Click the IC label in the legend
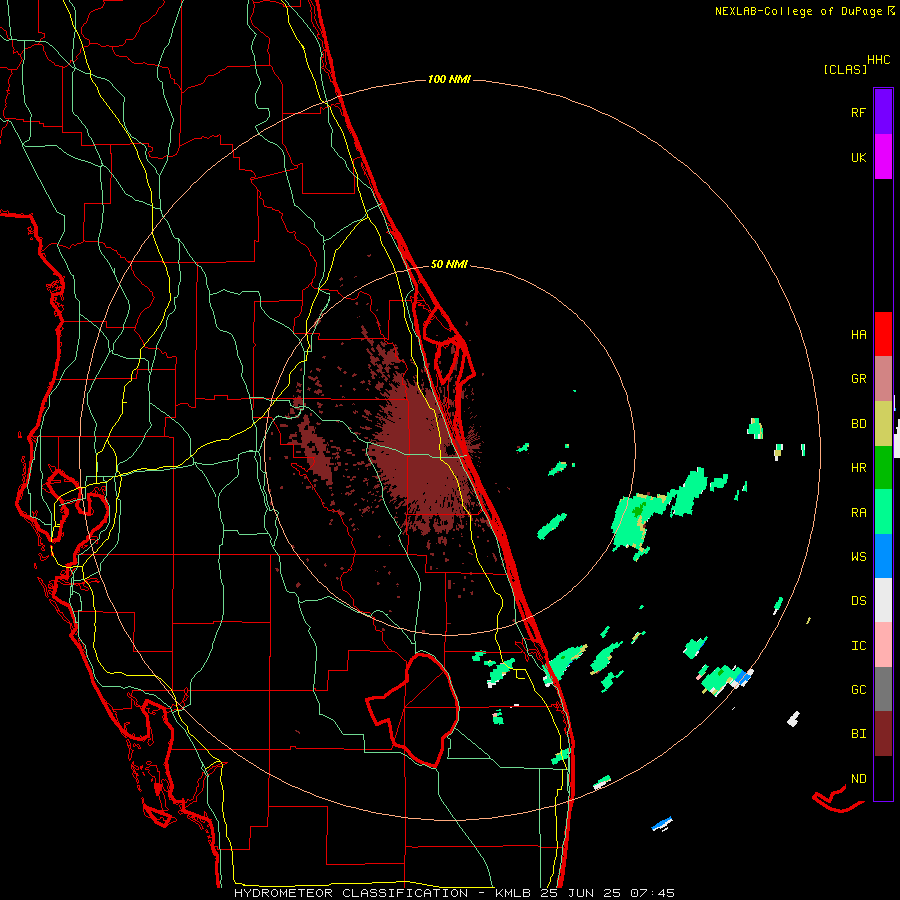 point(858,646)
